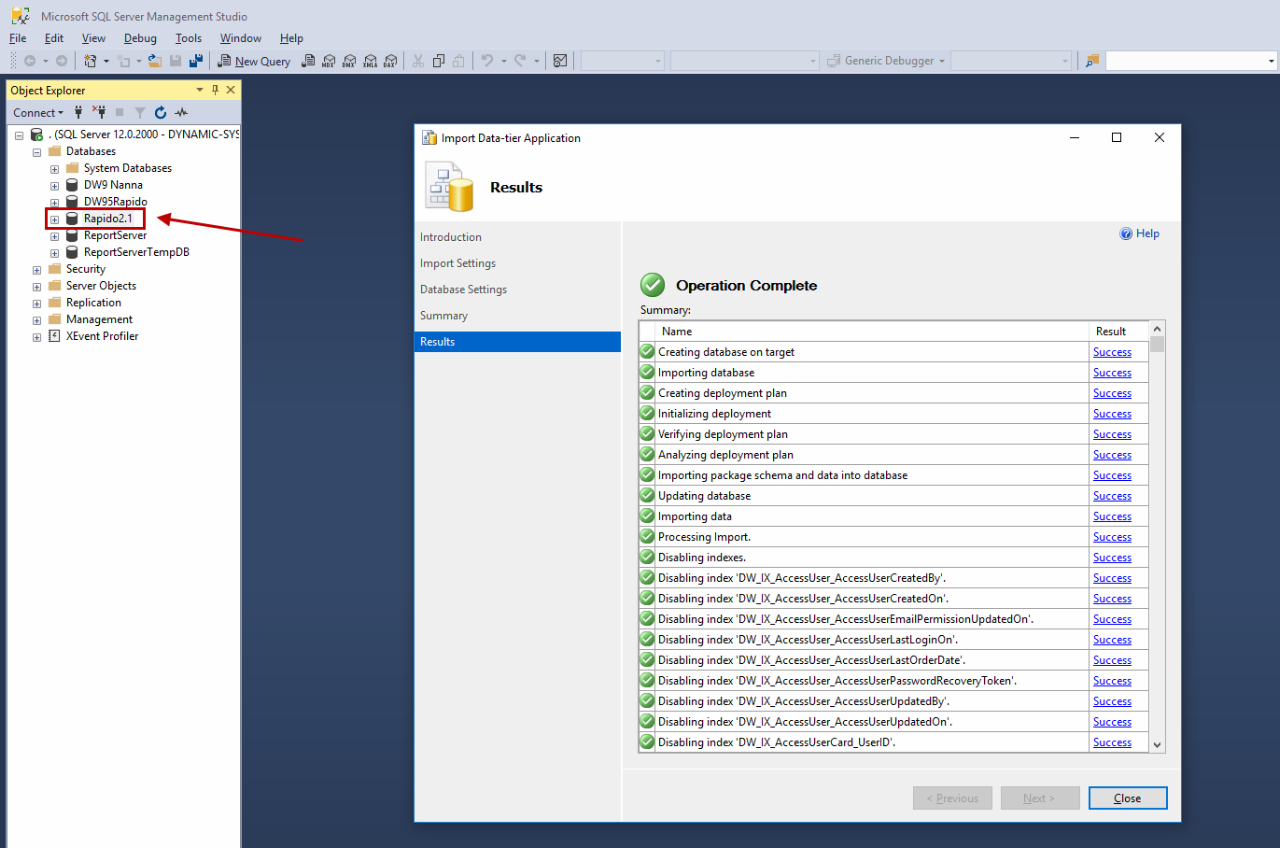Click the Analysis Services XMLA Query icon
Screen dimensions: 1280x848
pyautogui.click(x=369, y=61)
